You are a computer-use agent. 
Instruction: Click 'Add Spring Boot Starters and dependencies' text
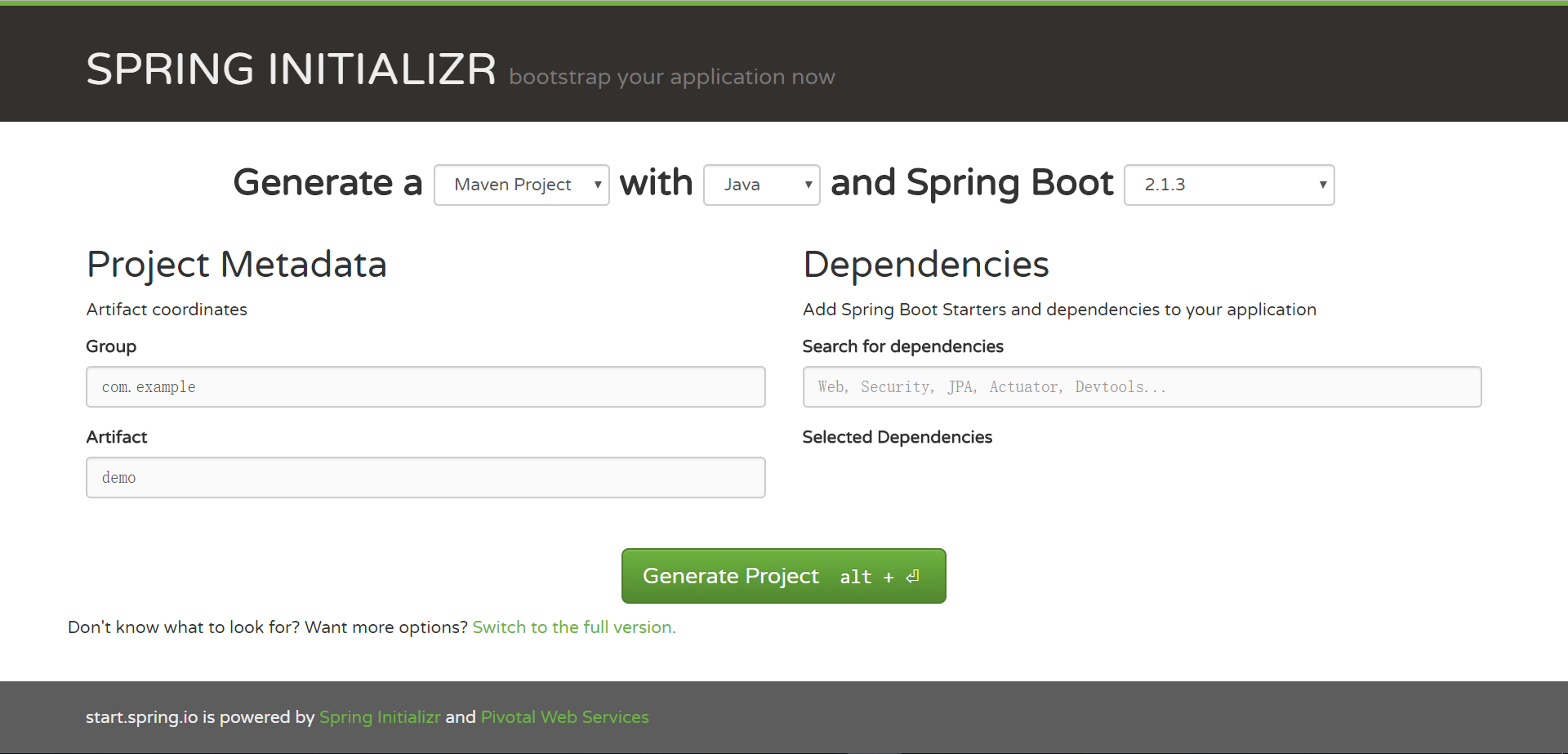coord(1060,310)
